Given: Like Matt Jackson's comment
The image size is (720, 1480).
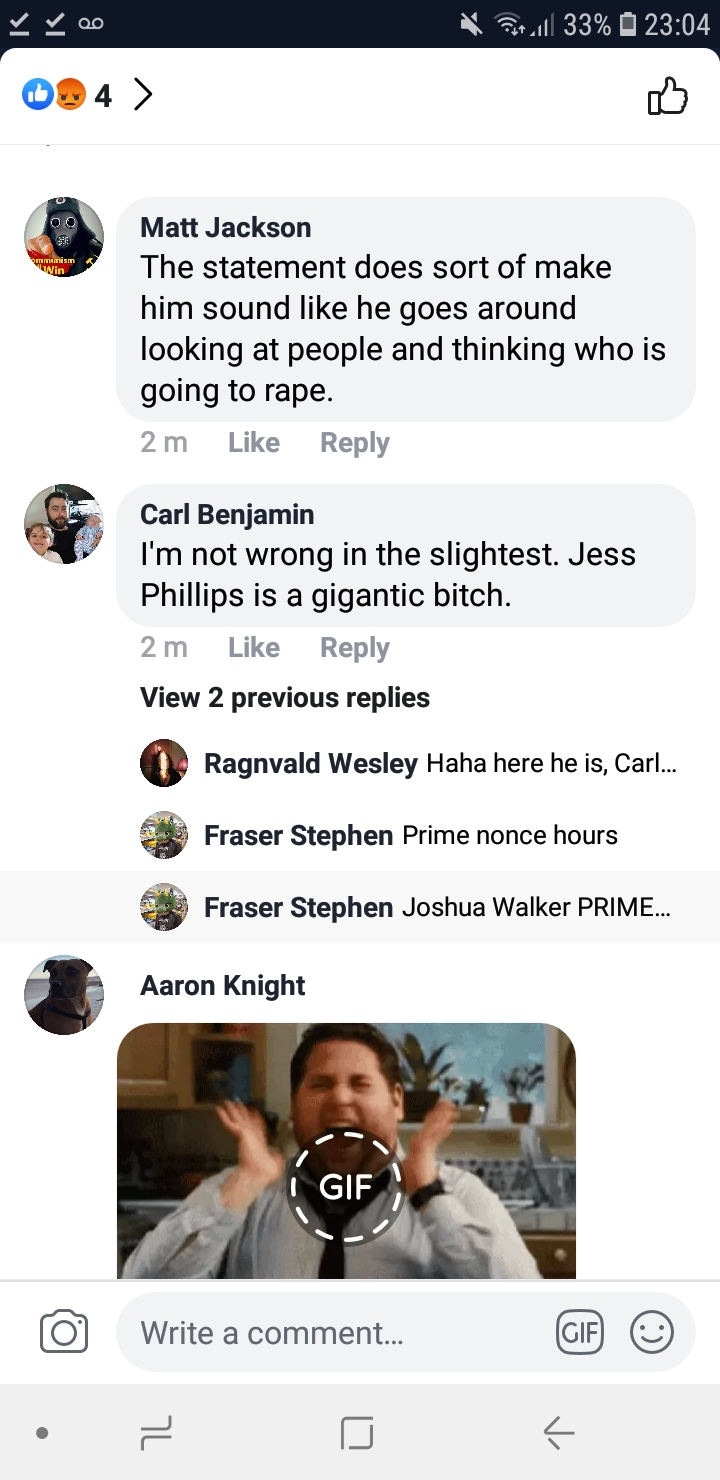Looking at the screenshot, I should pos(254,442).
